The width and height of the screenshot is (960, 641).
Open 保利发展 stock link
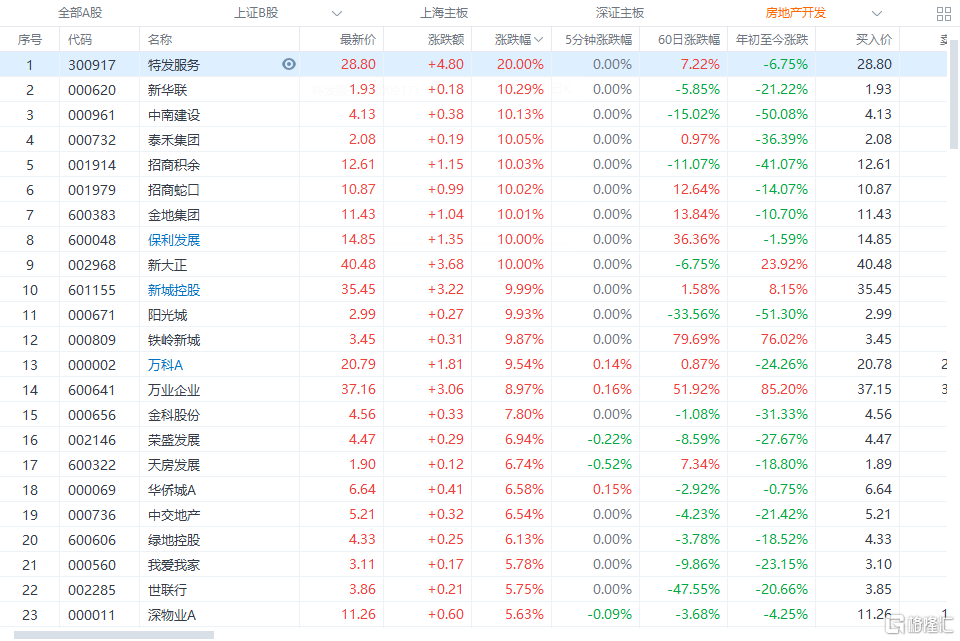(174, 240)
